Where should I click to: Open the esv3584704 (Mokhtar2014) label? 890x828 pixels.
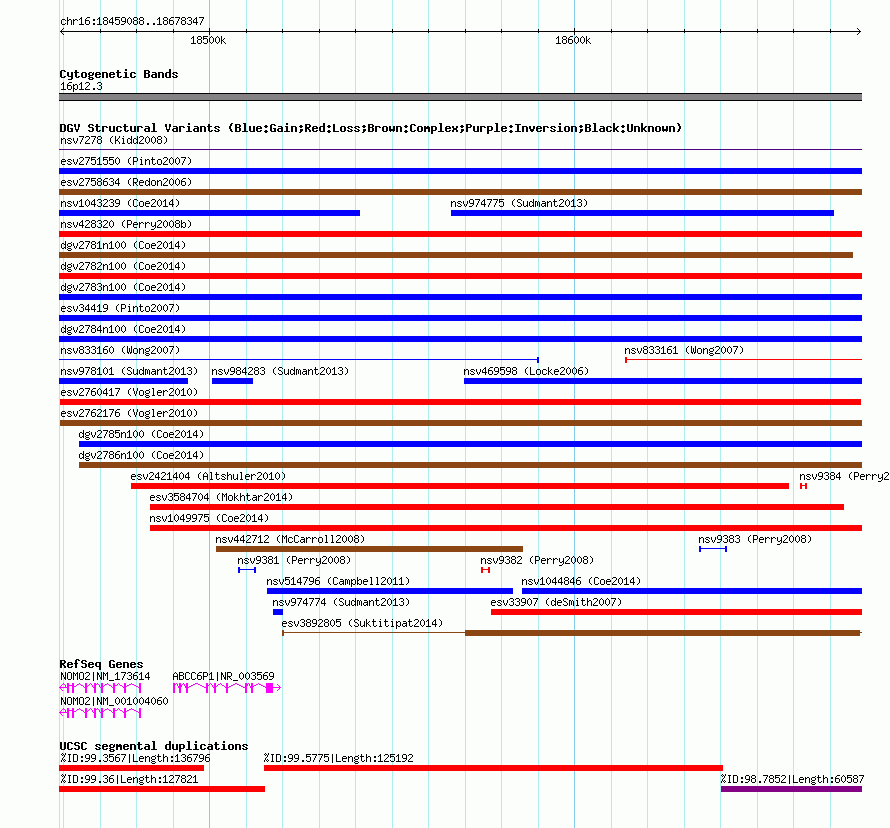pyautogui.click(x=221, y=497)
